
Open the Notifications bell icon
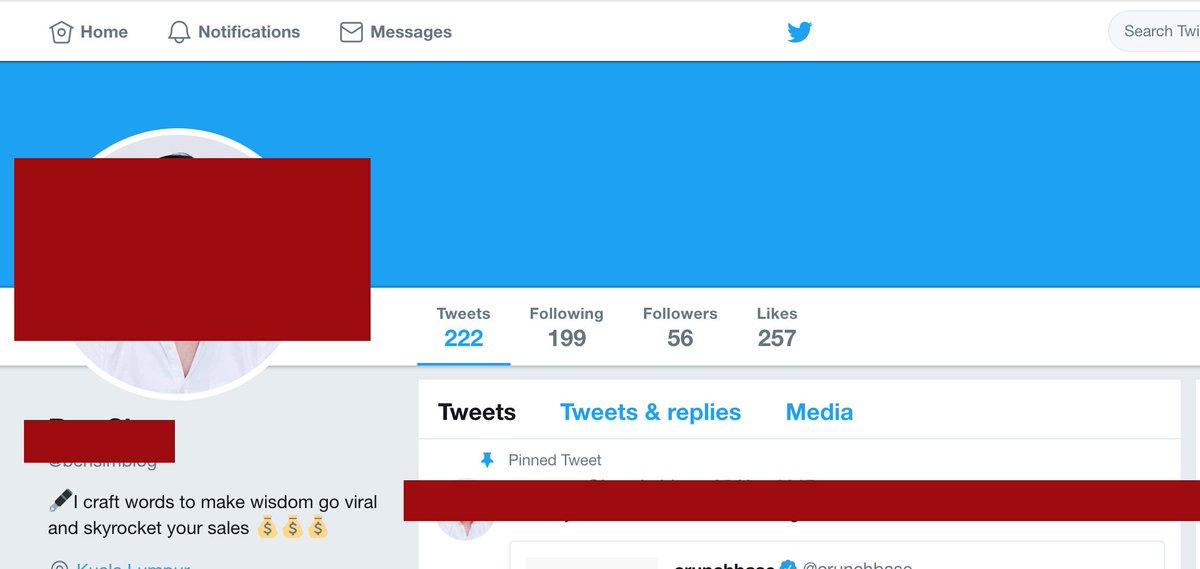tap(179, 32)
